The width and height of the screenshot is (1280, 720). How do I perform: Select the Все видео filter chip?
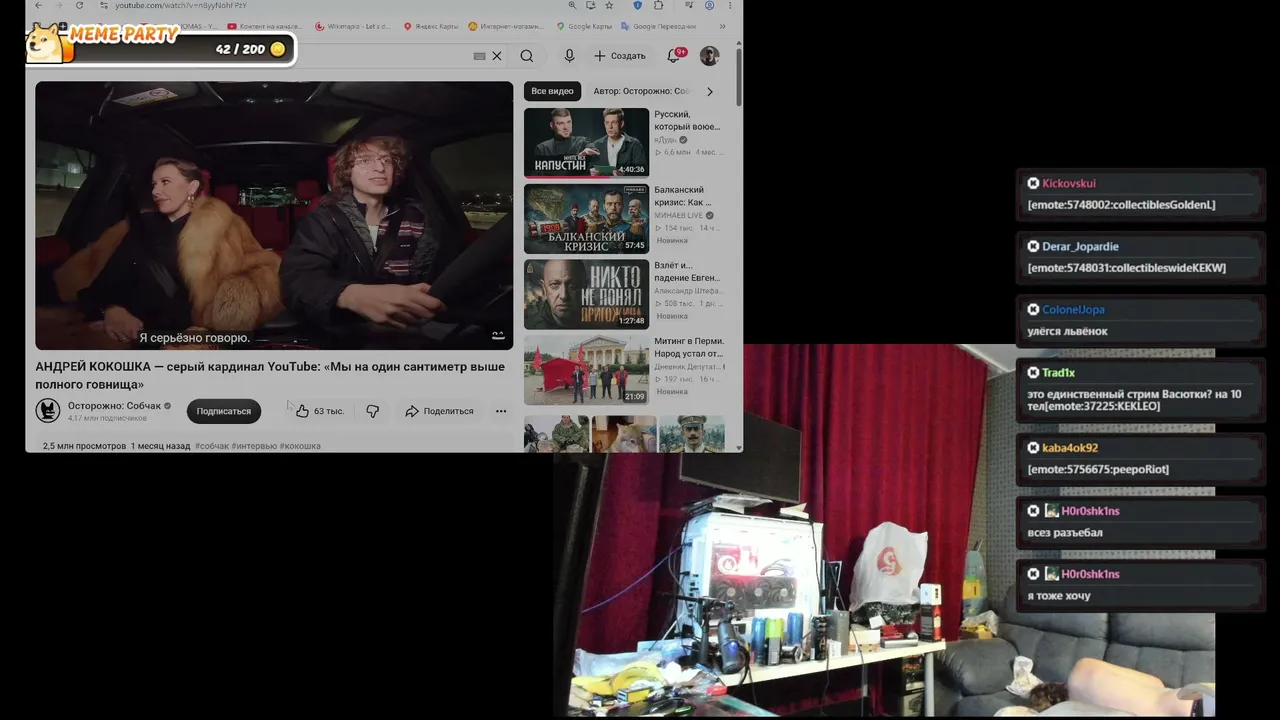552,91
